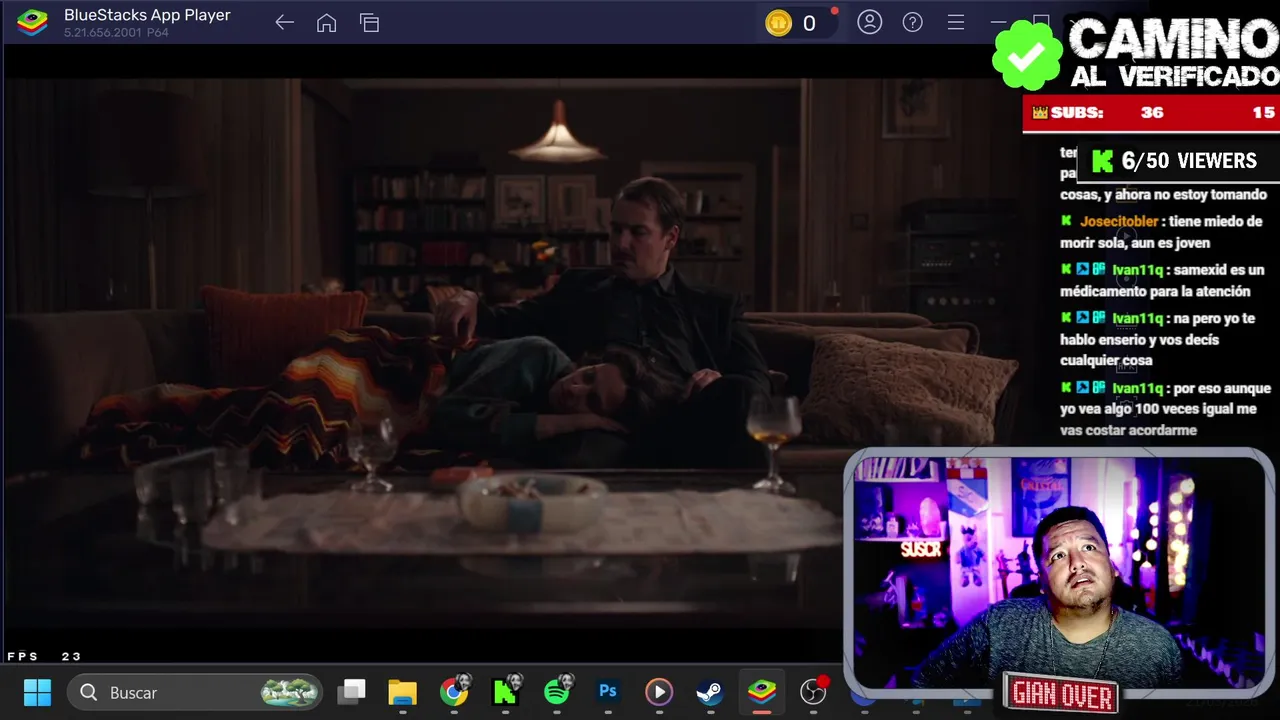
Task: Click the Kick badge beside Josecitobler
Action: tap(1066, 221)
